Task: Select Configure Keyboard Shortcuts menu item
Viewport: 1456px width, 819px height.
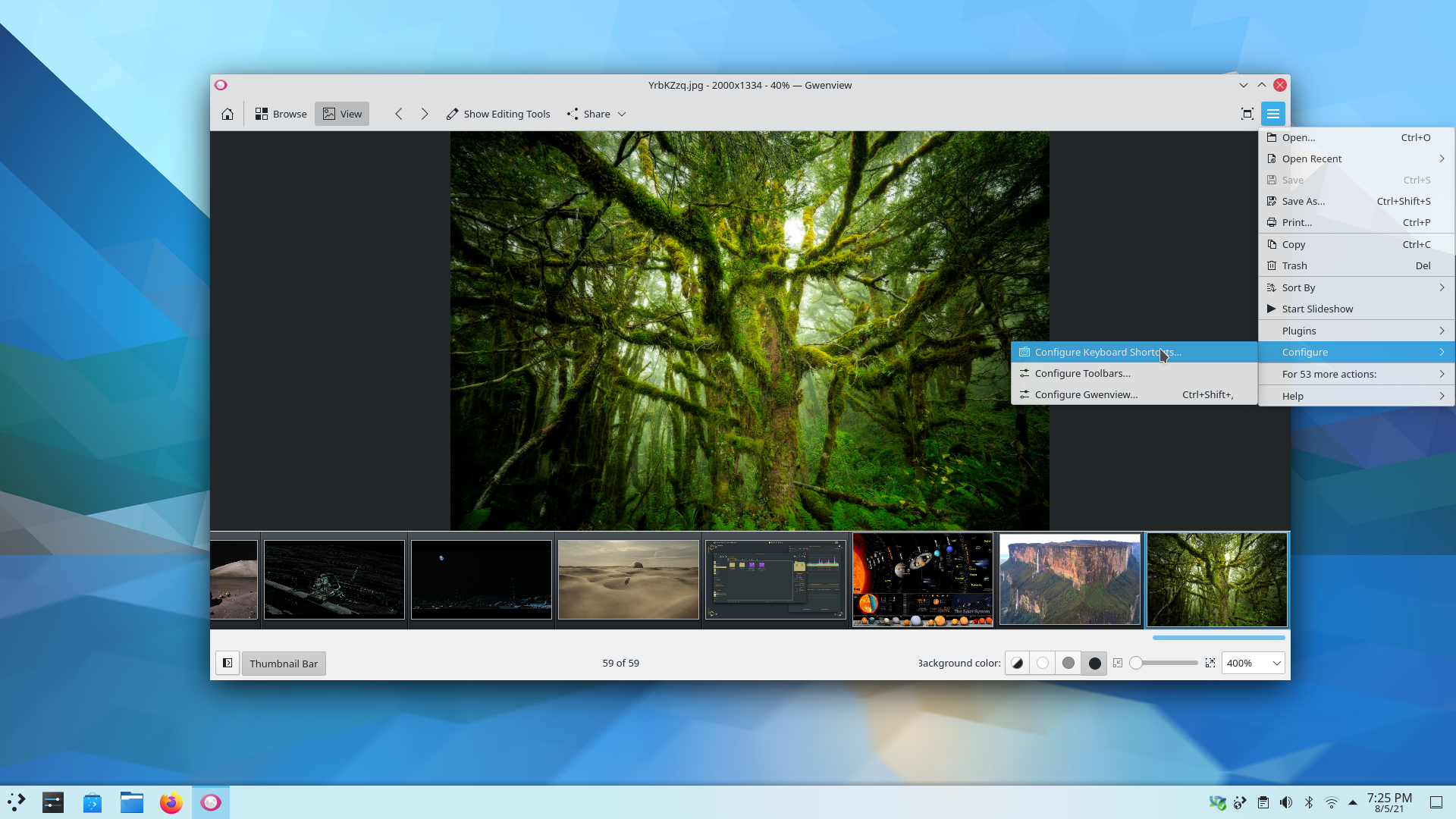Action: [x=1108, y=351]
